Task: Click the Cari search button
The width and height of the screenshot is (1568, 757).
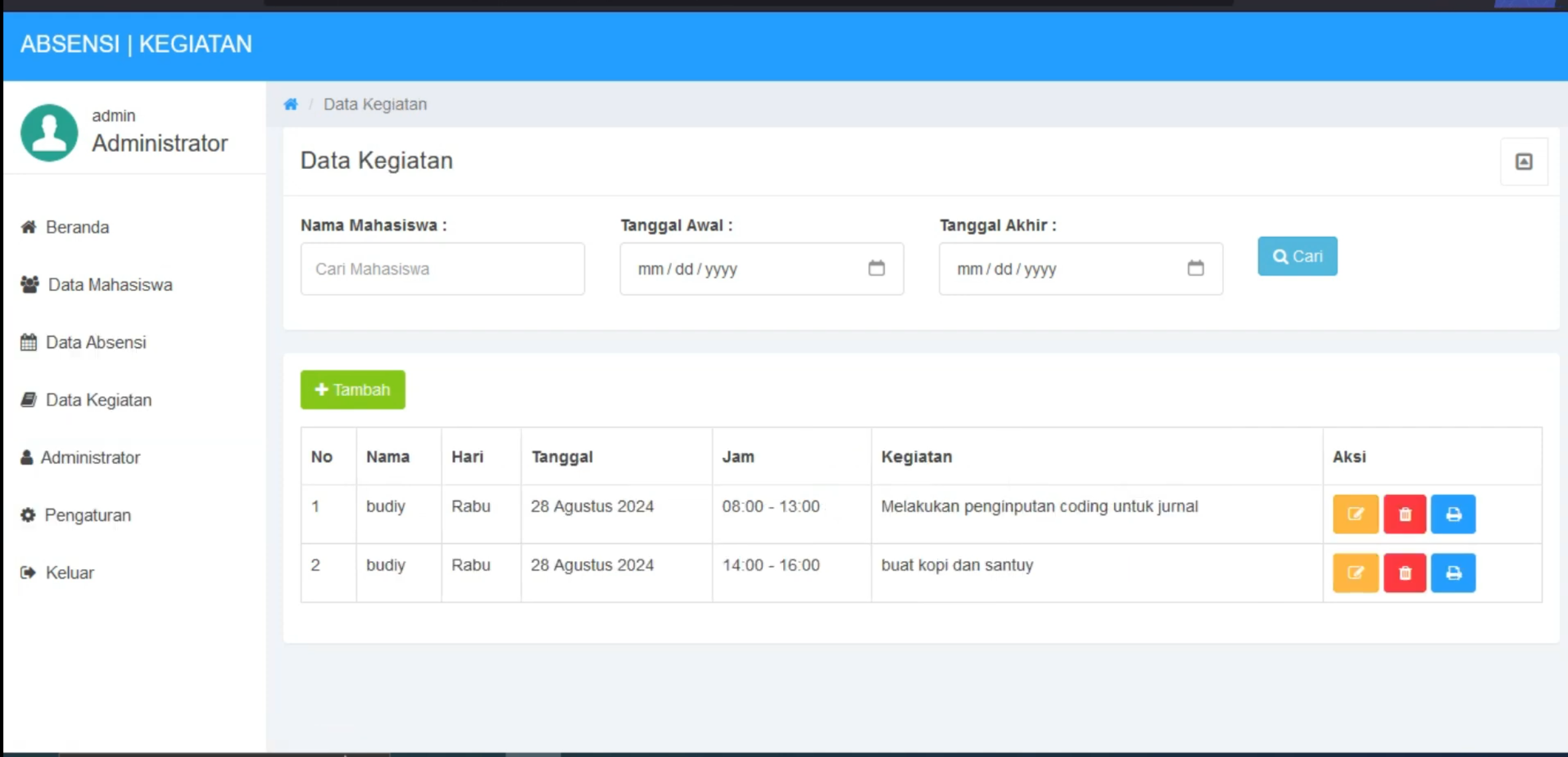Action: point(1297,256)
